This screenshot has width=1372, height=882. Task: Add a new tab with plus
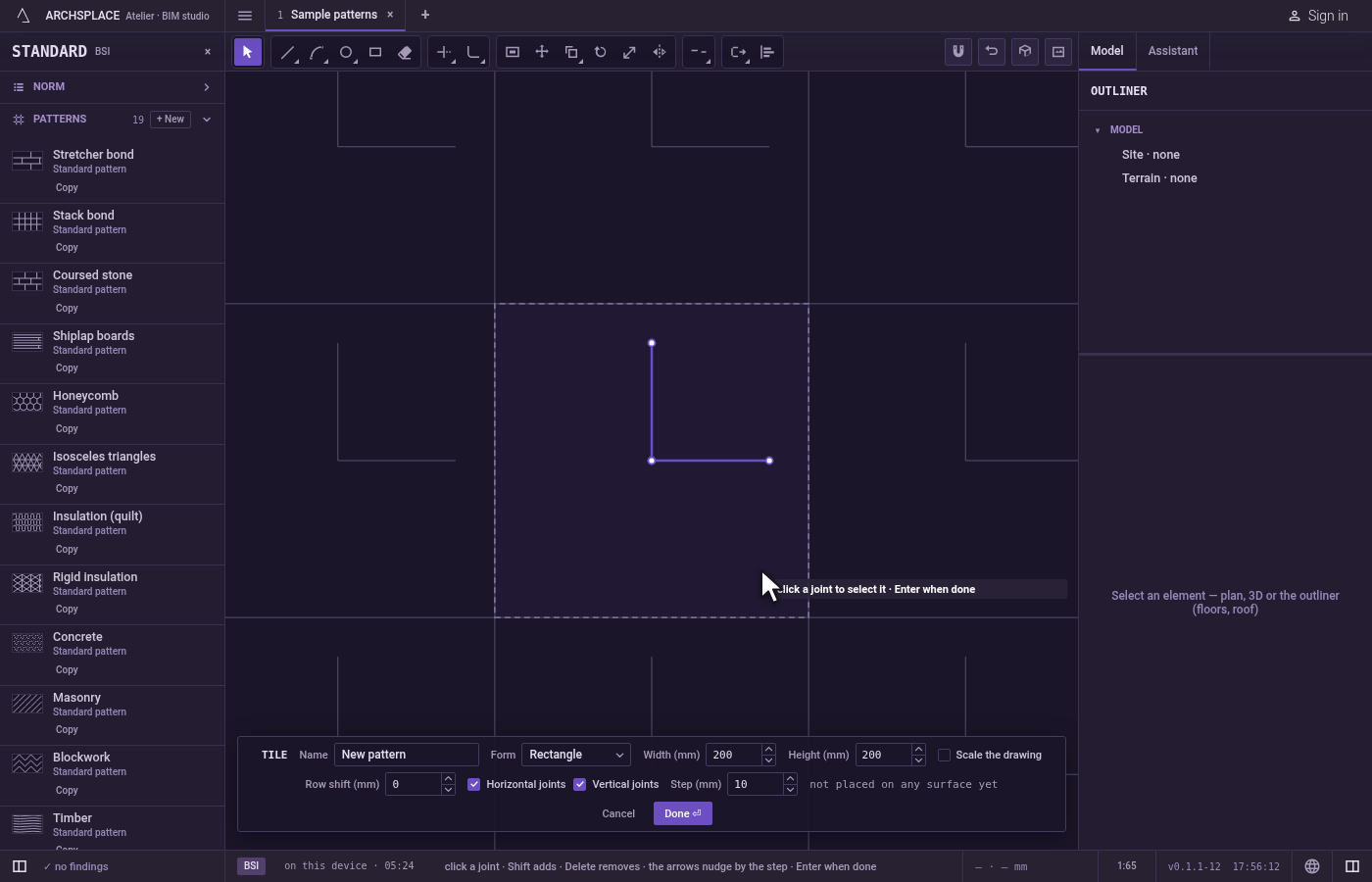click(x=425, y=15)
